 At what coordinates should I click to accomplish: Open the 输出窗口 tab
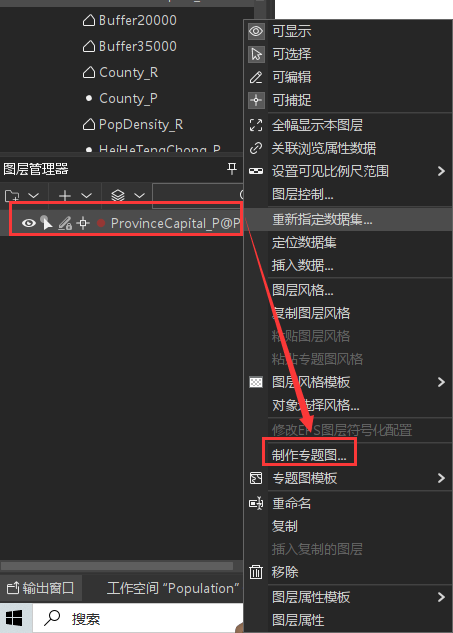40,588
